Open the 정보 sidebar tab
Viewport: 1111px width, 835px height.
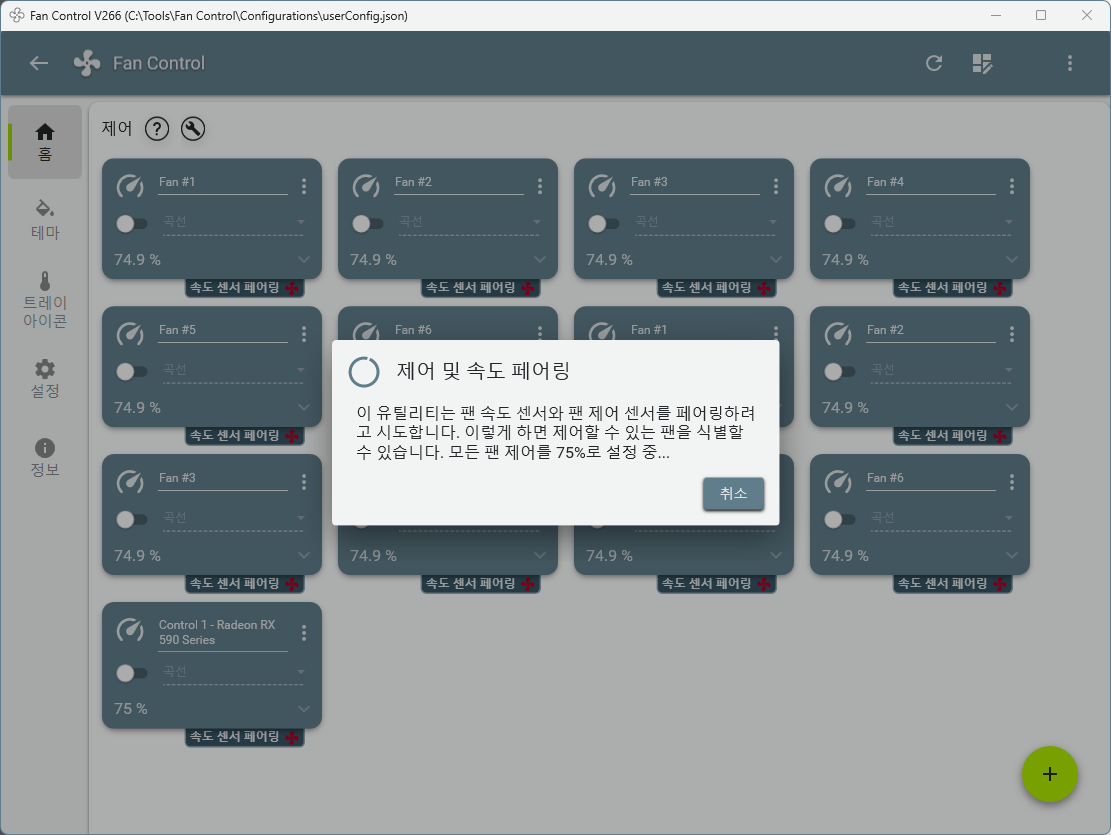tap(45, 457)
